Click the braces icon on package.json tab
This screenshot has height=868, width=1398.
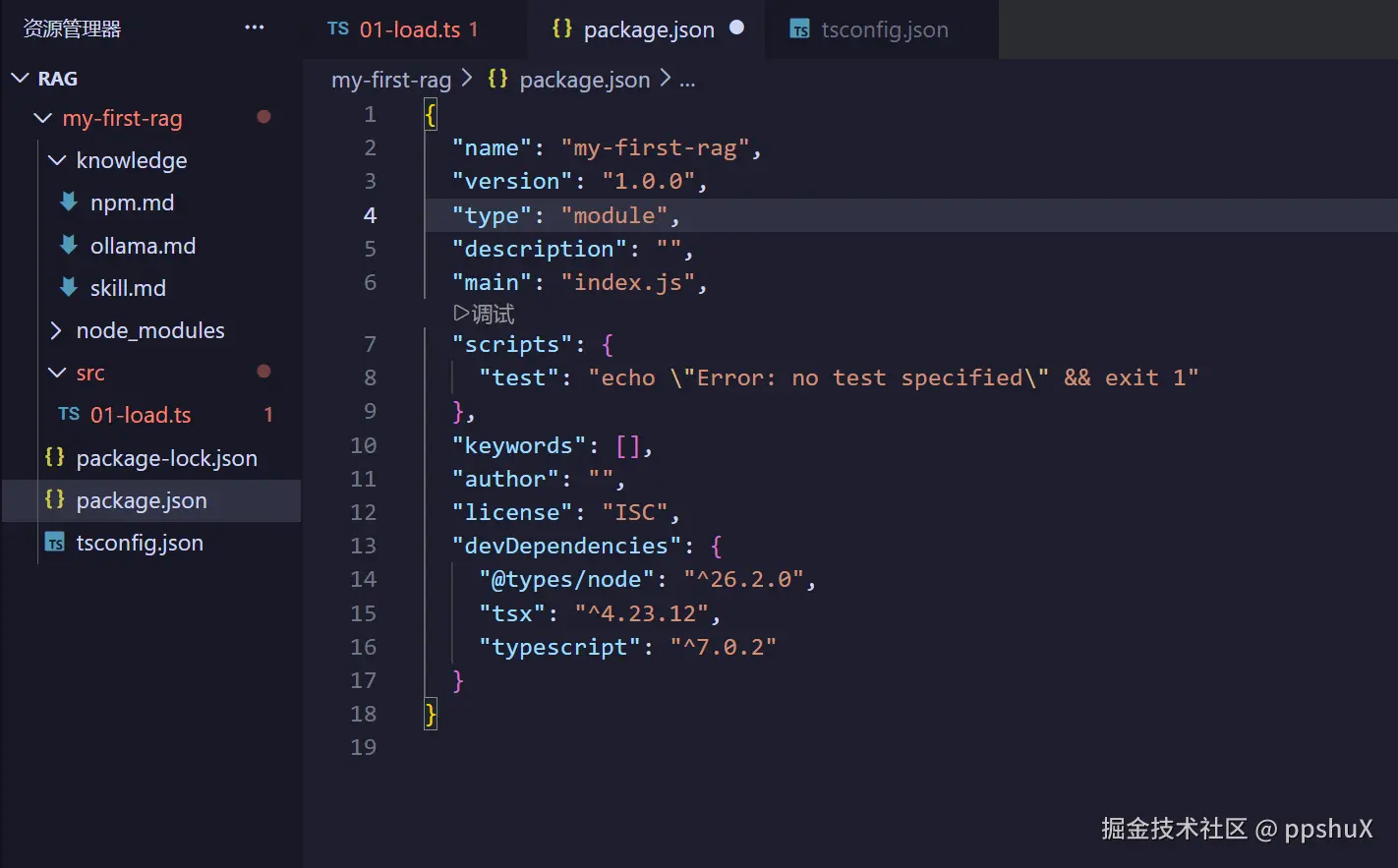(562, 29)
